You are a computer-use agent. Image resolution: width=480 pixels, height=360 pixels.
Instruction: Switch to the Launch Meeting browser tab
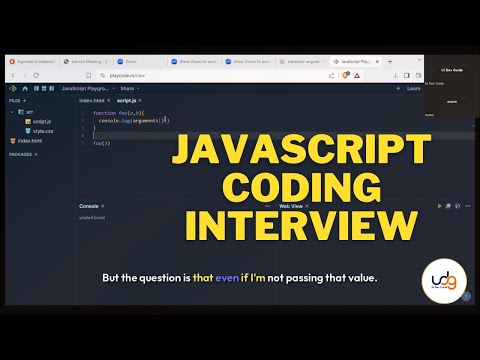pyautogui.click(x=86, y=62)
